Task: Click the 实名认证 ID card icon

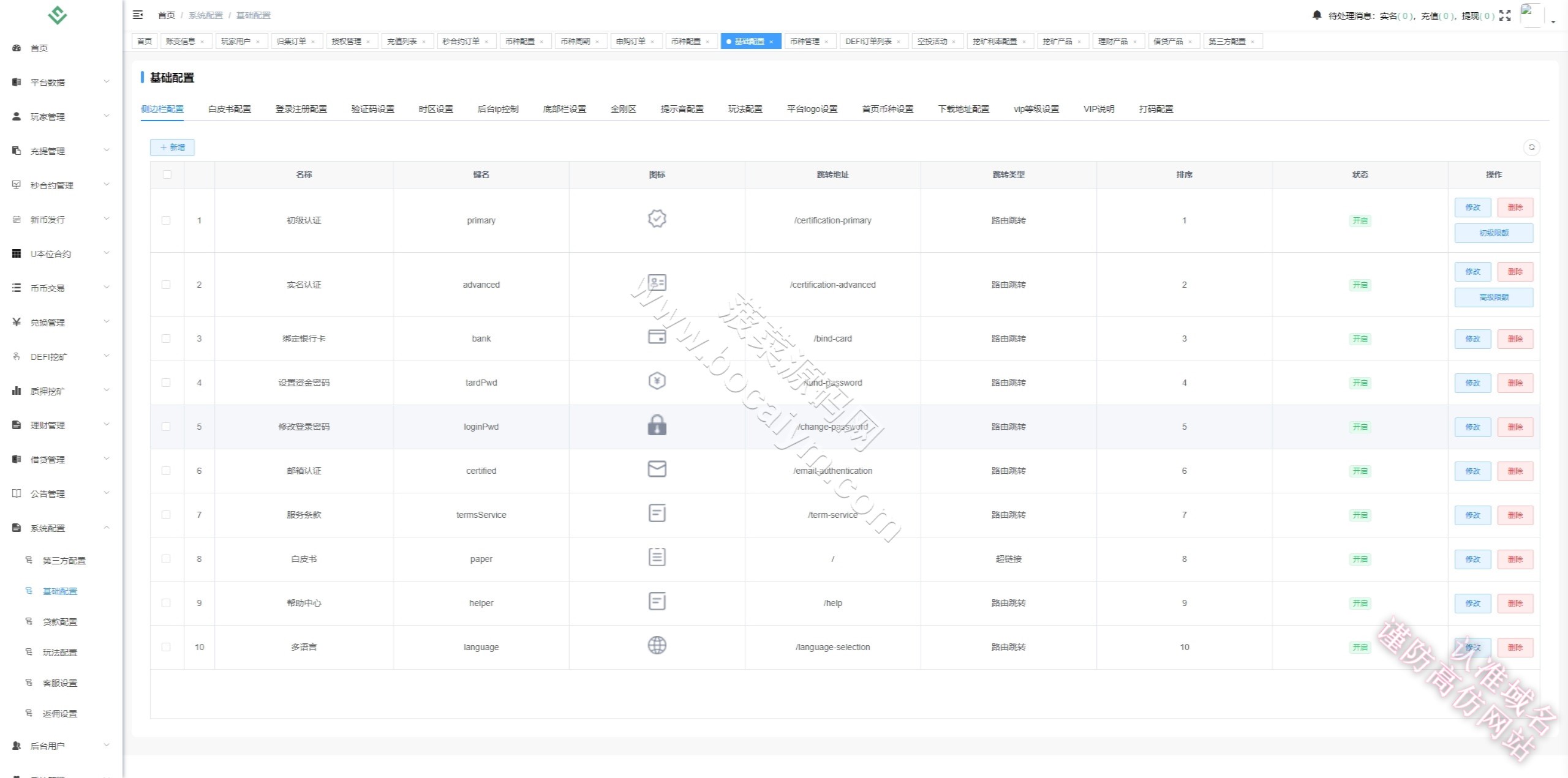Action: 657,283
